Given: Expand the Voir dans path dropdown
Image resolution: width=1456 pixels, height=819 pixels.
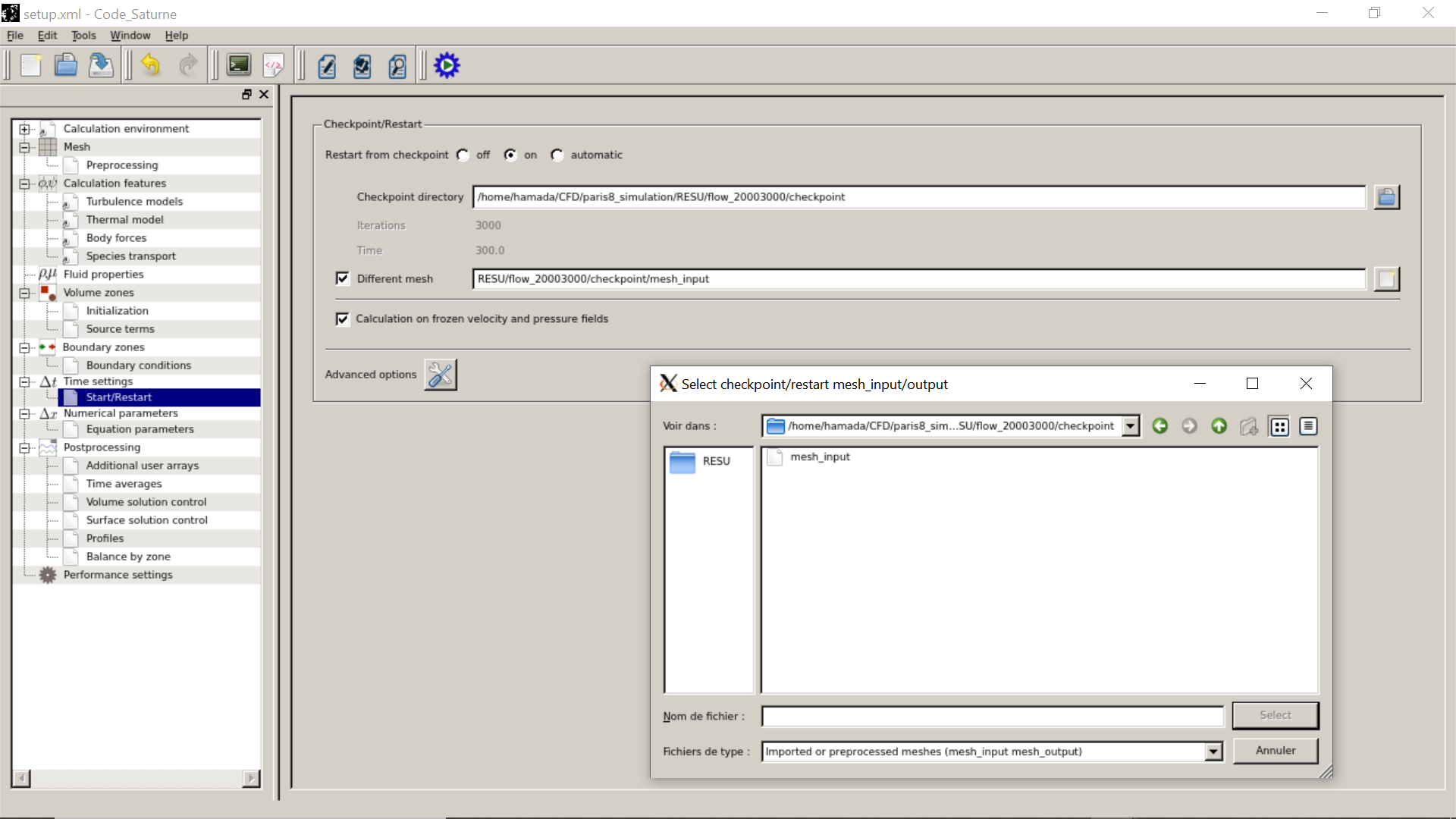Looking at the screenshot, I should [1131, 426].
